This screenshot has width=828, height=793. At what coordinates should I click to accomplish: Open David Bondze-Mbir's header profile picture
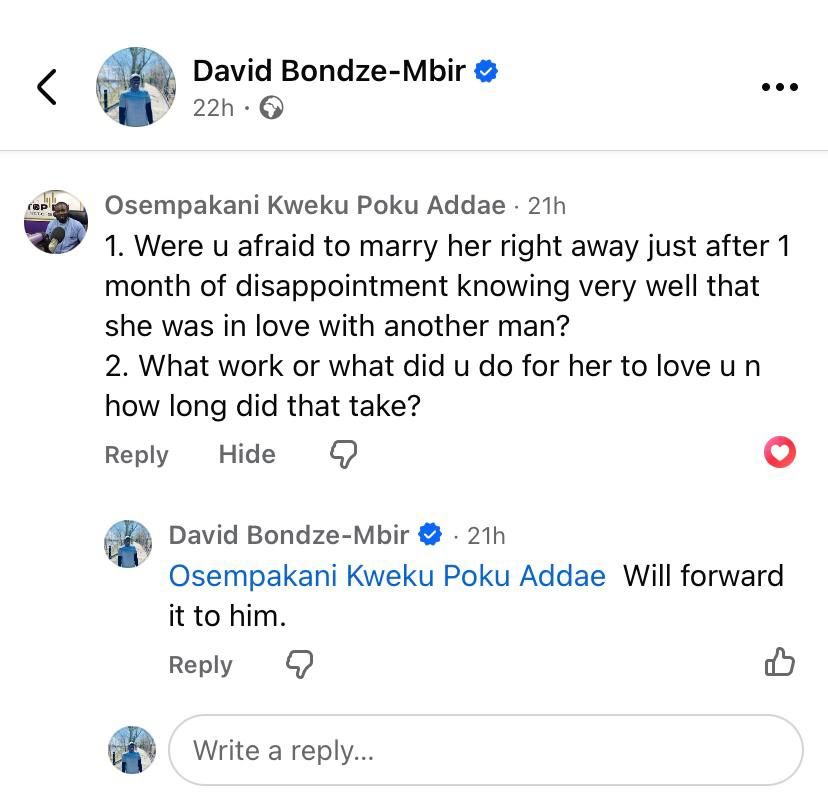136,86
